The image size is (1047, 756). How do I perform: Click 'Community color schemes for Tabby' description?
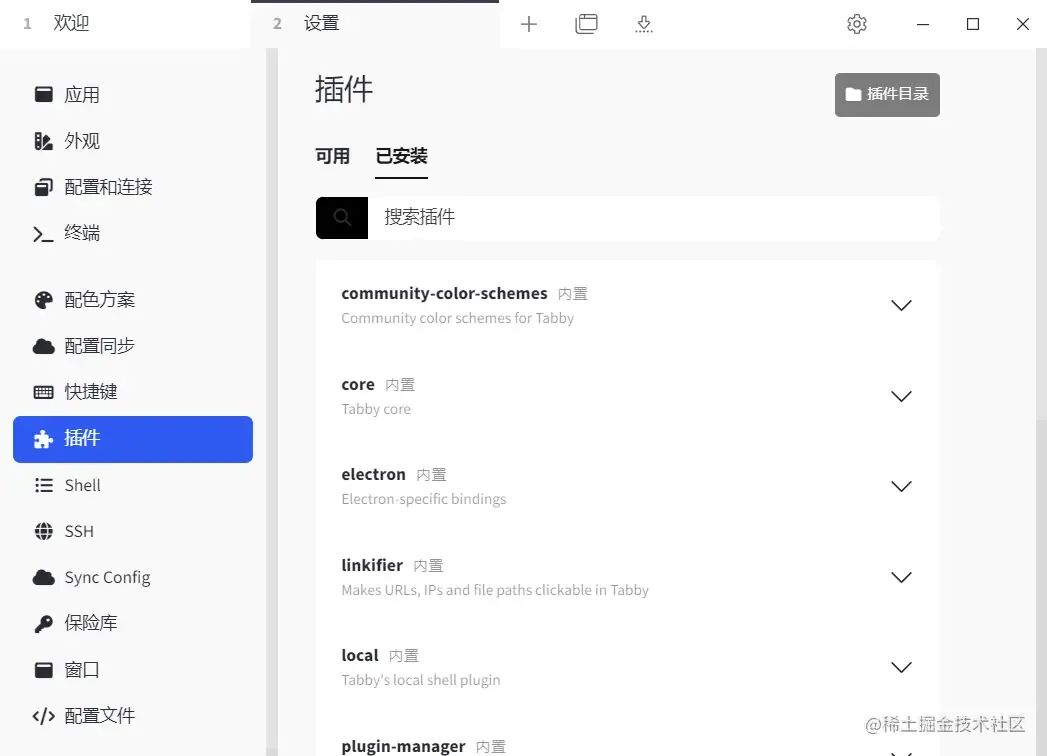(x=457, y=318)
